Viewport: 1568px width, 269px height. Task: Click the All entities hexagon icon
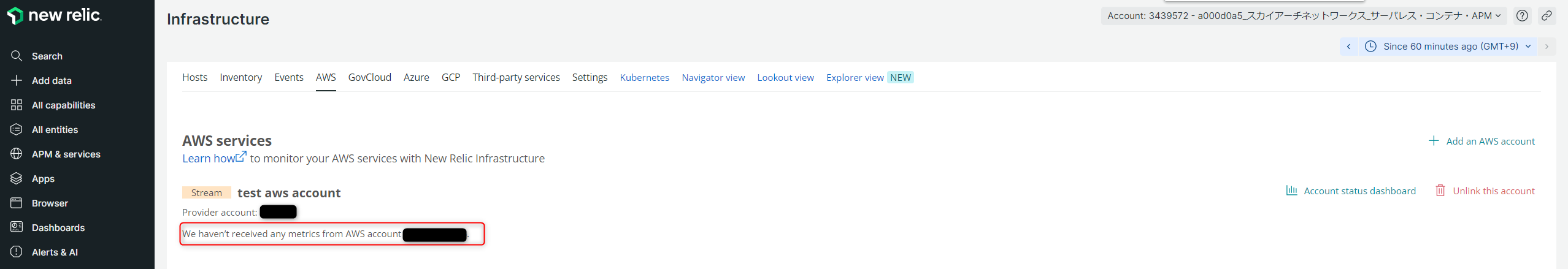[17, 129]
